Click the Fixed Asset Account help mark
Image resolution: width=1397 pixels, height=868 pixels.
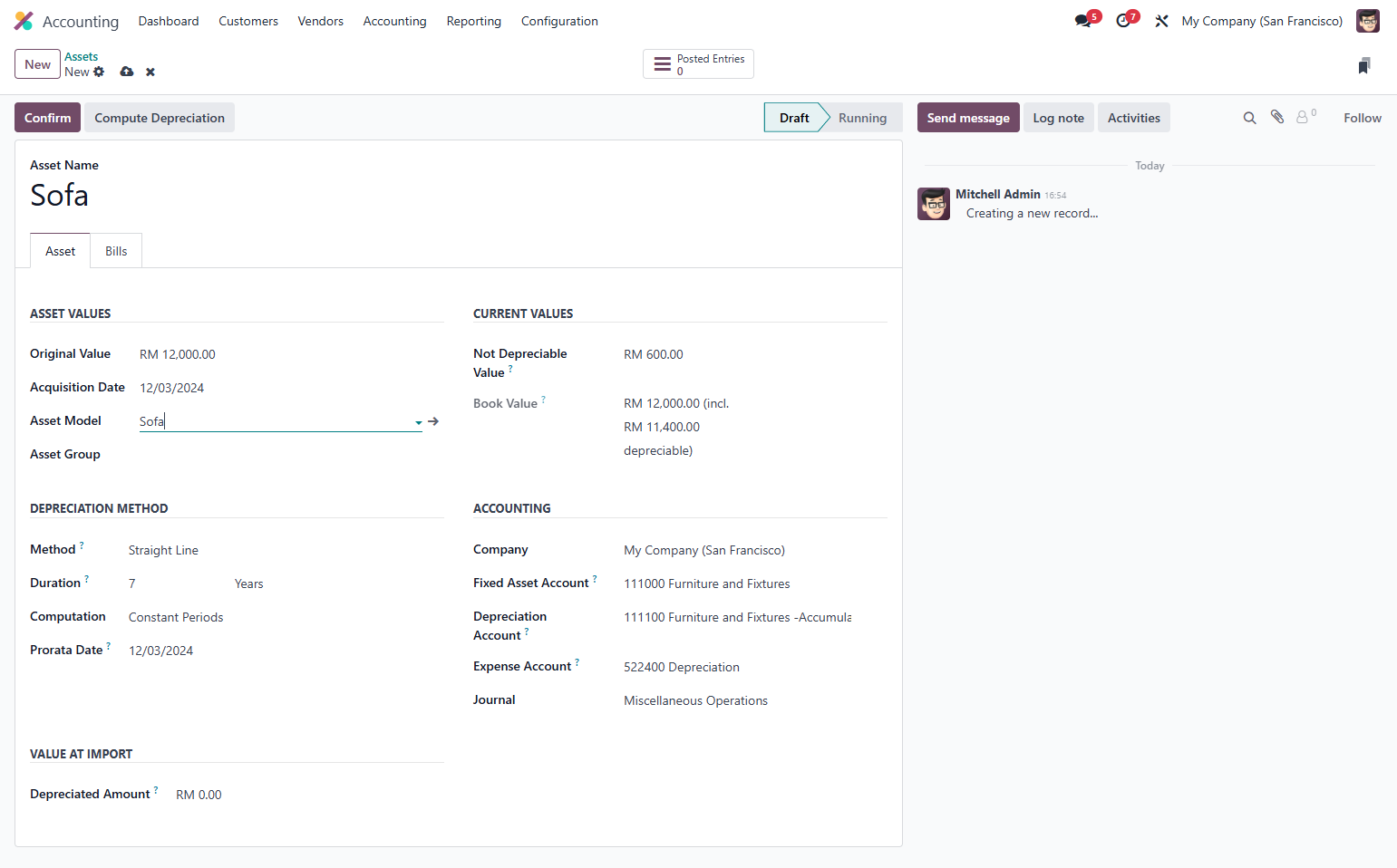[x=595, y=579]
